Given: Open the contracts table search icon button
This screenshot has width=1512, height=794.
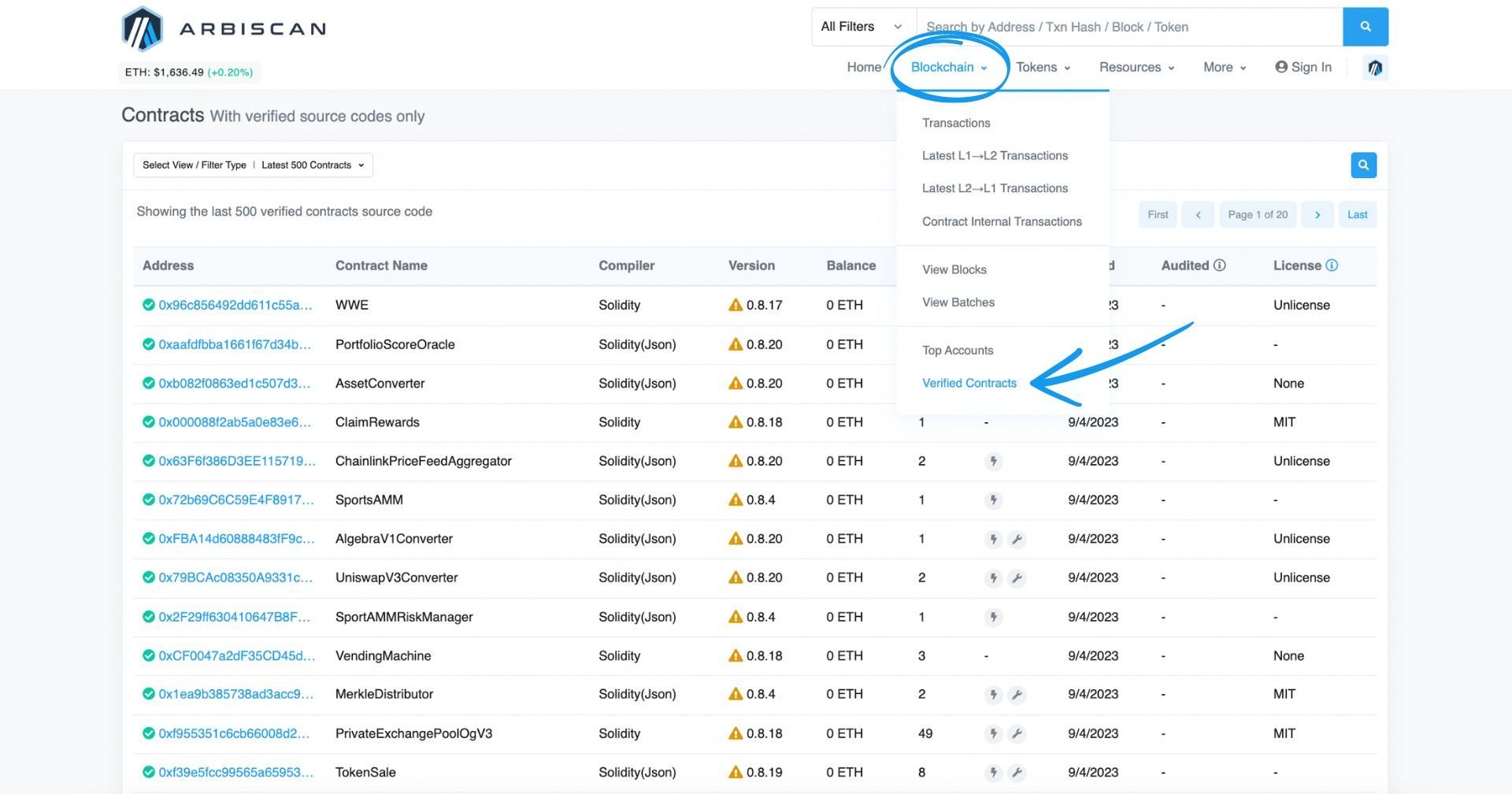Looking at the screenshot, I should point(1363,165).
